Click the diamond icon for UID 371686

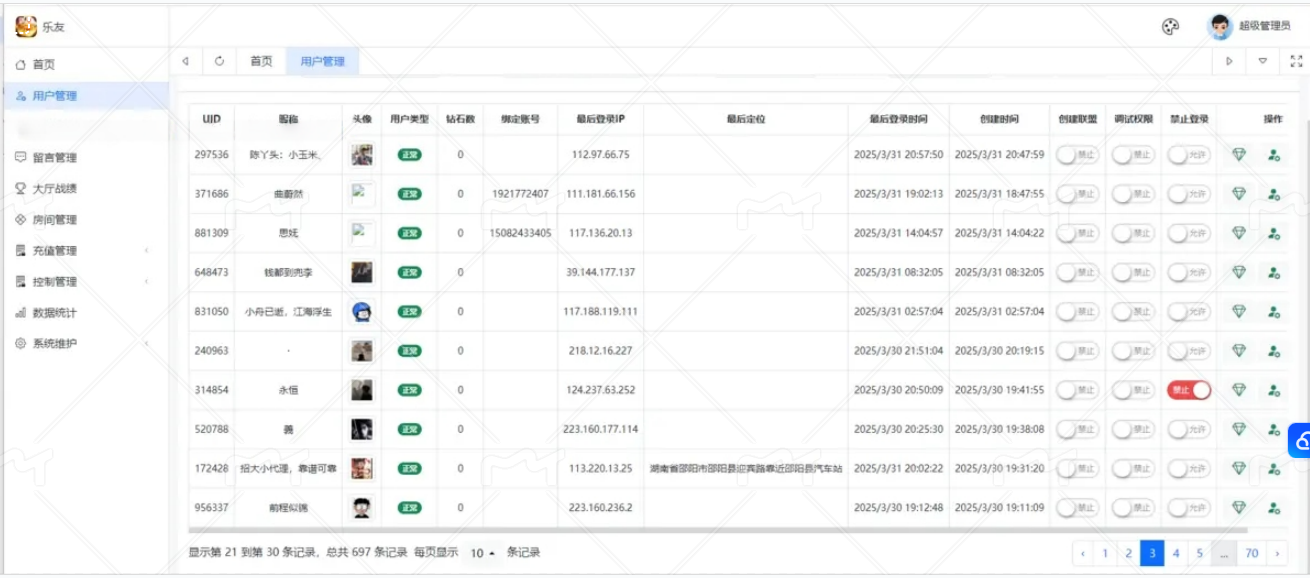pyautogui.click(x=1239, y=194)
